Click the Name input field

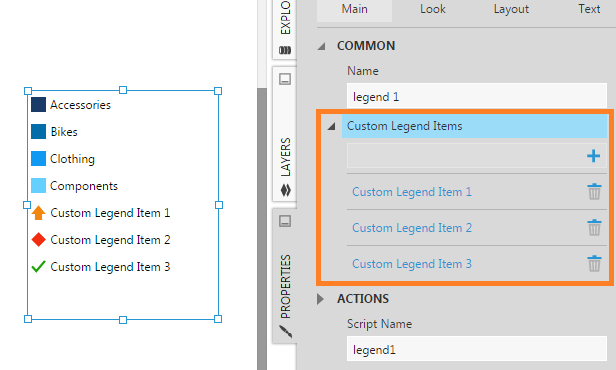pos(477,96)
